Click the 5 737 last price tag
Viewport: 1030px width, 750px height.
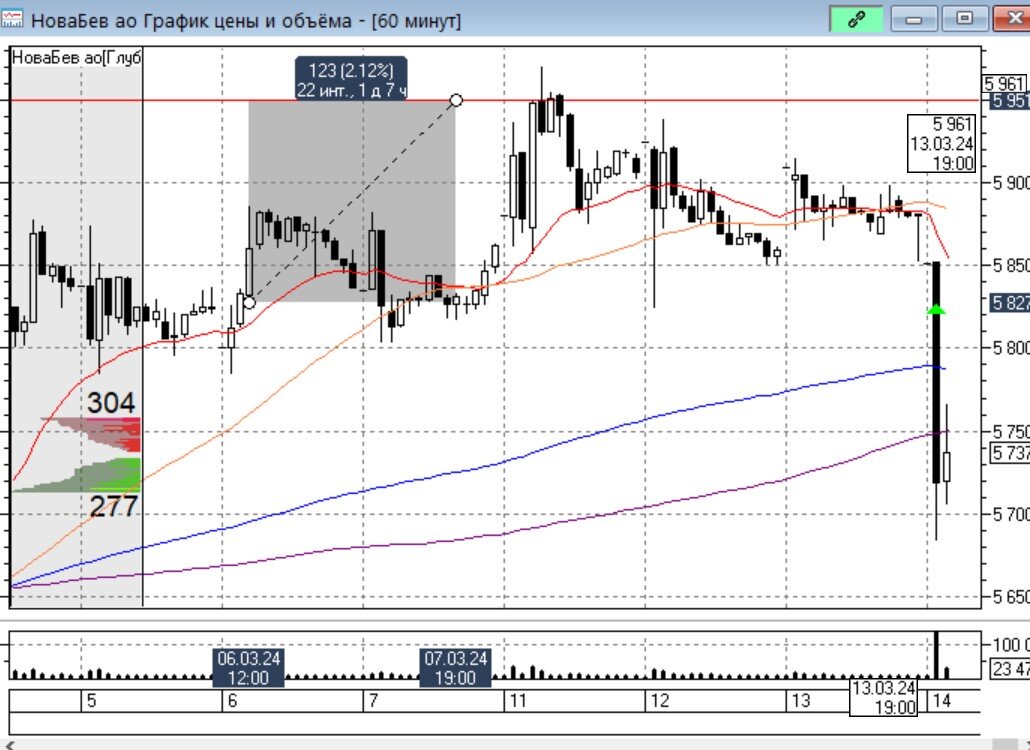point(1010,452)
